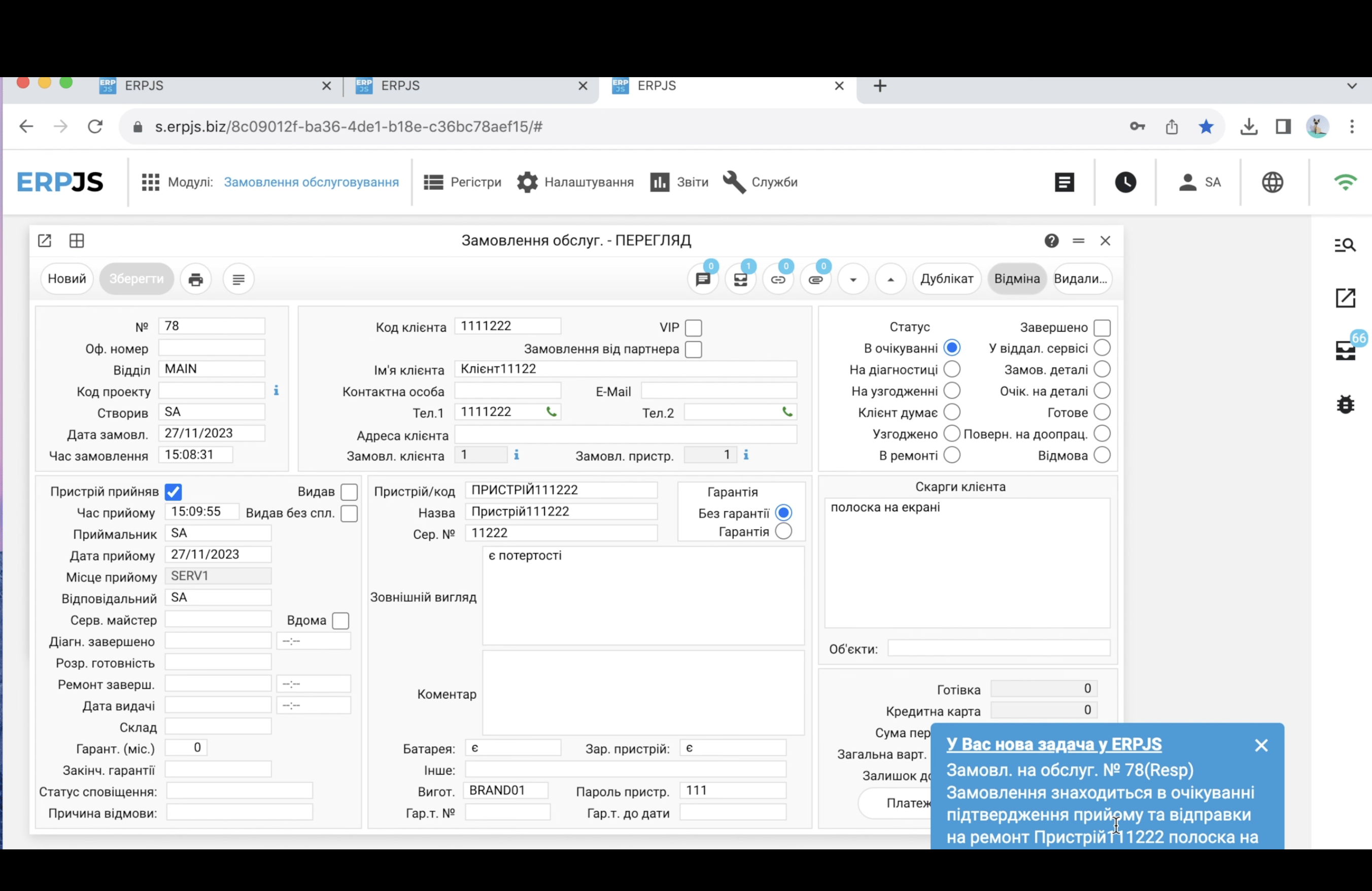The height and width of the screenshot is (891, 1372).
Task: Select the Гарантія radio button
Action: click(783, 531)
